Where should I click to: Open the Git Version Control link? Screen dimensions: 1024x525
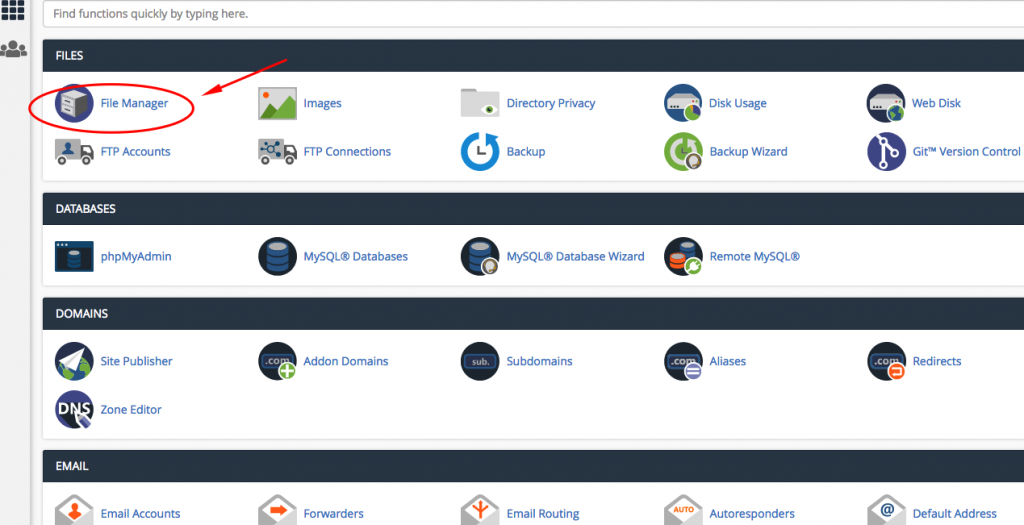point(966,151)
